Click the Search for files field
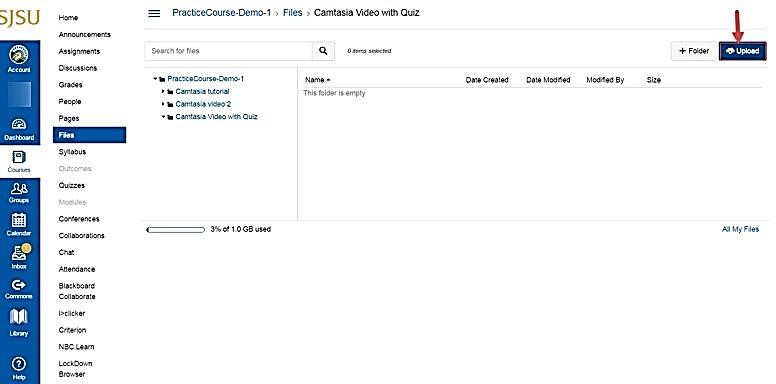The width and height of the screenshot is (776, 384). (229, 50)
